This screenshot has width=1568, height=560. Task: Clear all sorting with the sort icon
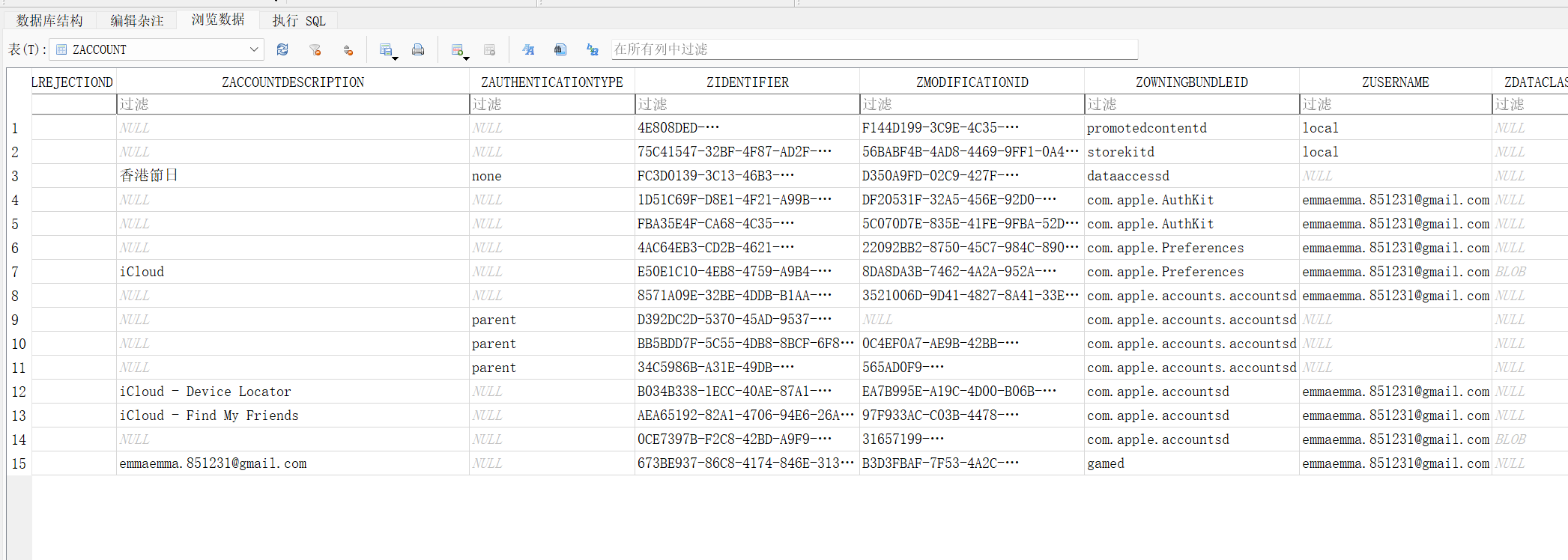[348, 49]
